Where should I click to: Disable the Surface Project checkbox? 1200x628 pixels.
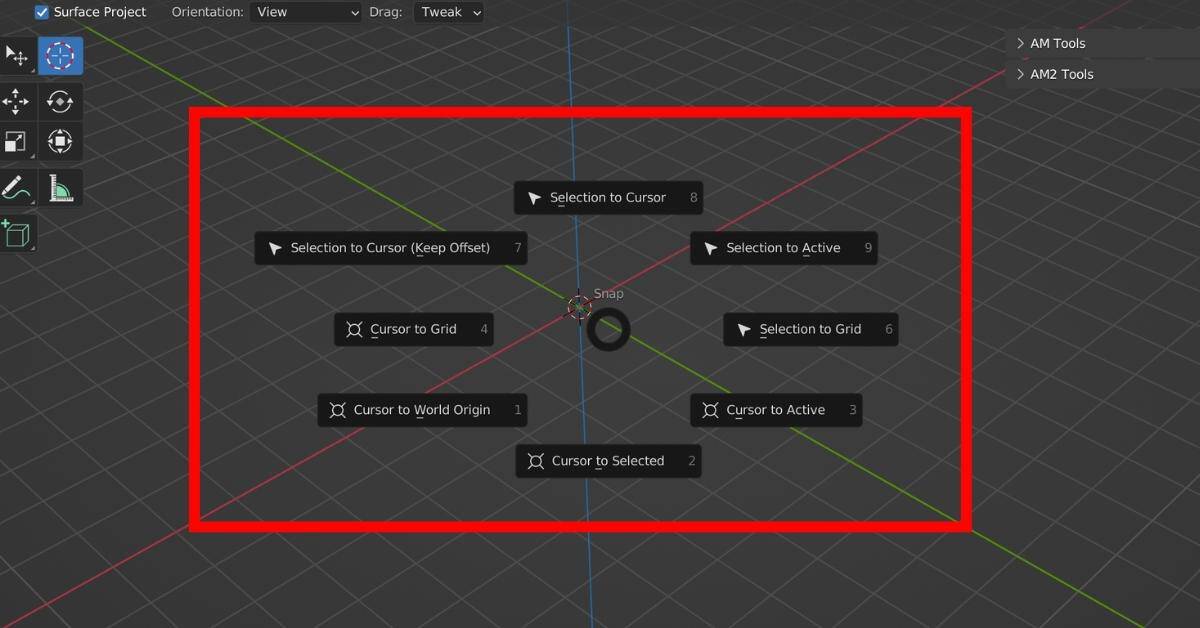(40, 12)
